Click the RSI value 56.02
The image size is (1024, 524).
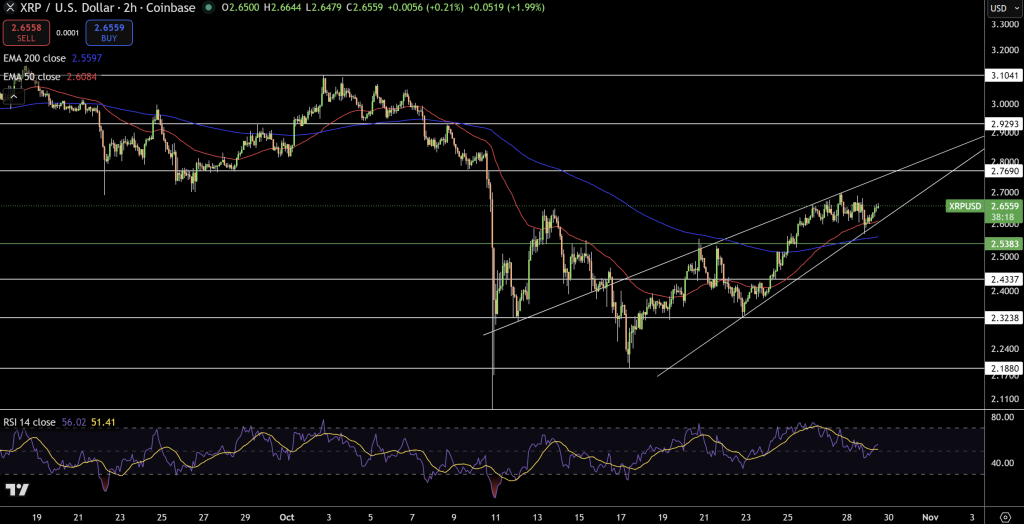72,422
